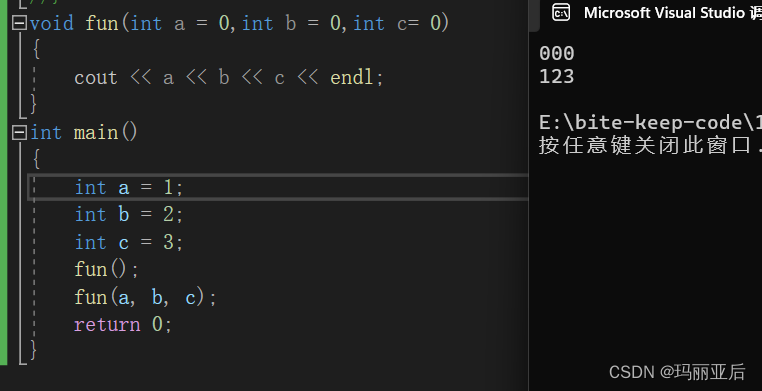This screenshot has height=391, width=762.
Task: Click the console window icon in title
Action: [561, 13]
